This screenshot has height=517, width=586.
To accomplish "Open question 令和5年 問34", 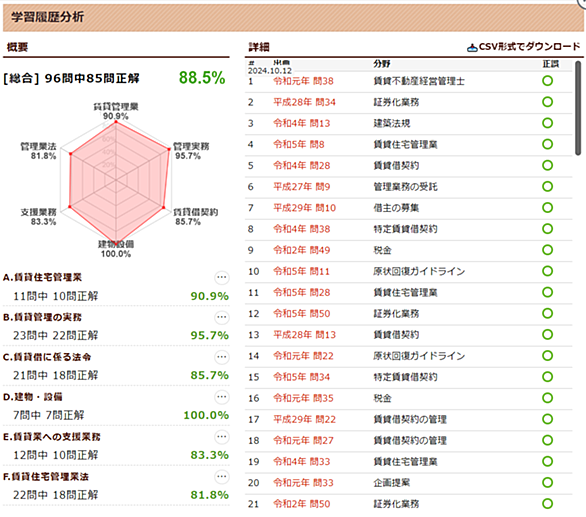I will pyautogui.click(x=302, y=377).
